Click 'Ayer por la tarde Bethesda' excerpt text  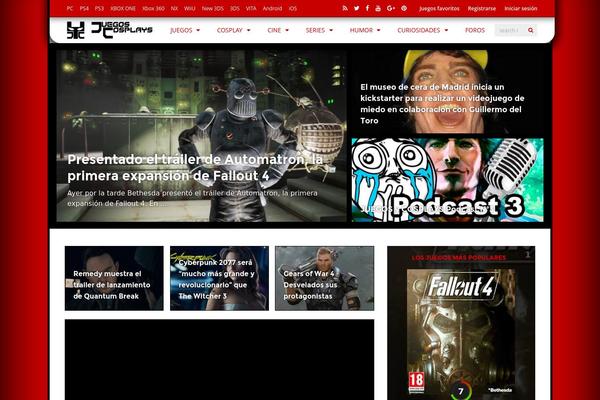(192, 198)
